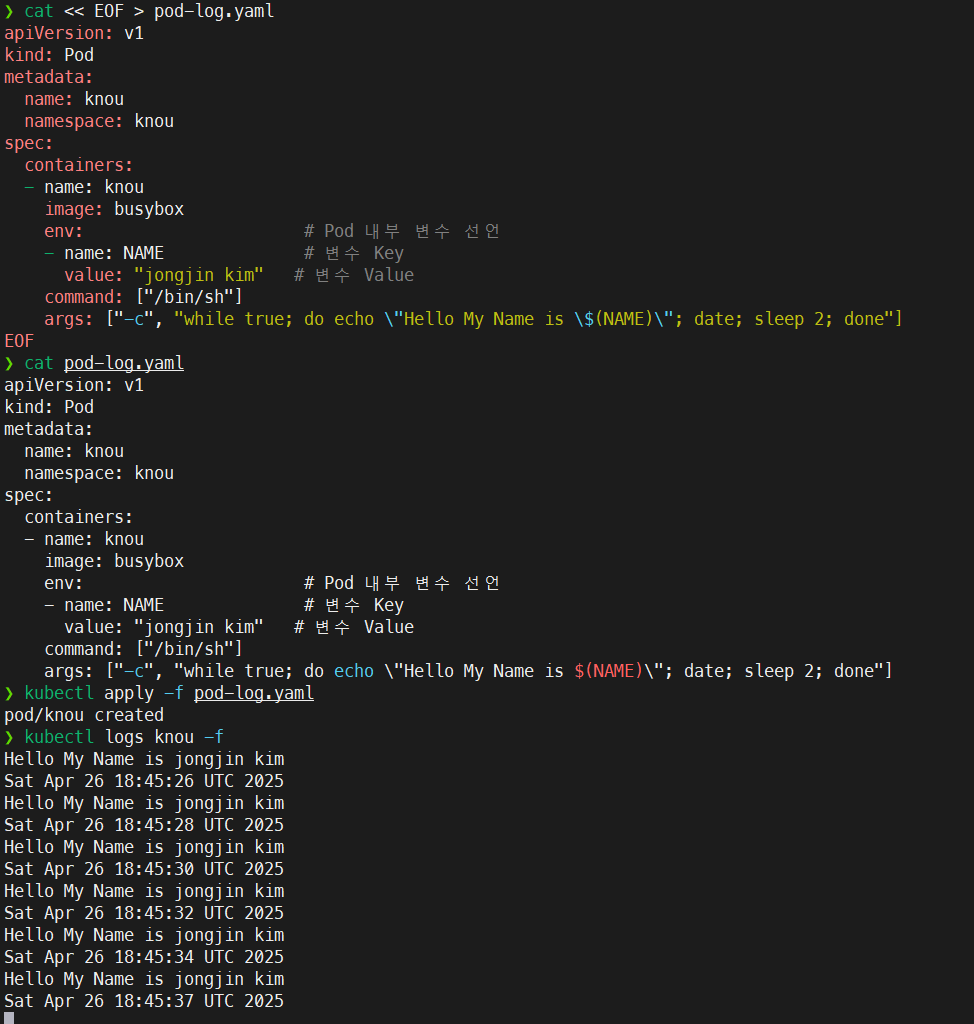Click the 'cat << EOF > pod-log.yaml' command line

(x=149, y=11)
